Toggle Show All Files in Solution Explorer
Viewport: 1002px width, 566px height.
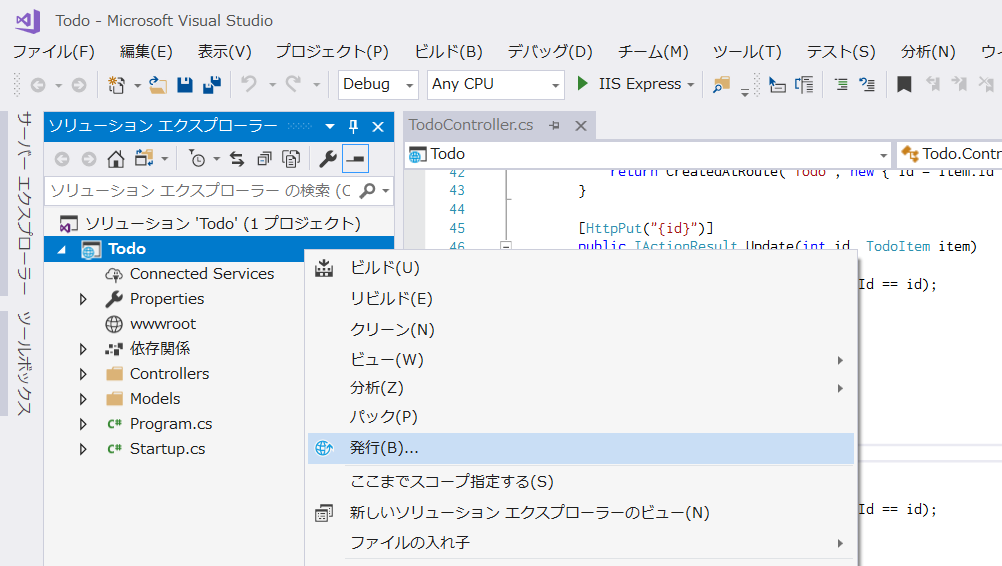291,158
